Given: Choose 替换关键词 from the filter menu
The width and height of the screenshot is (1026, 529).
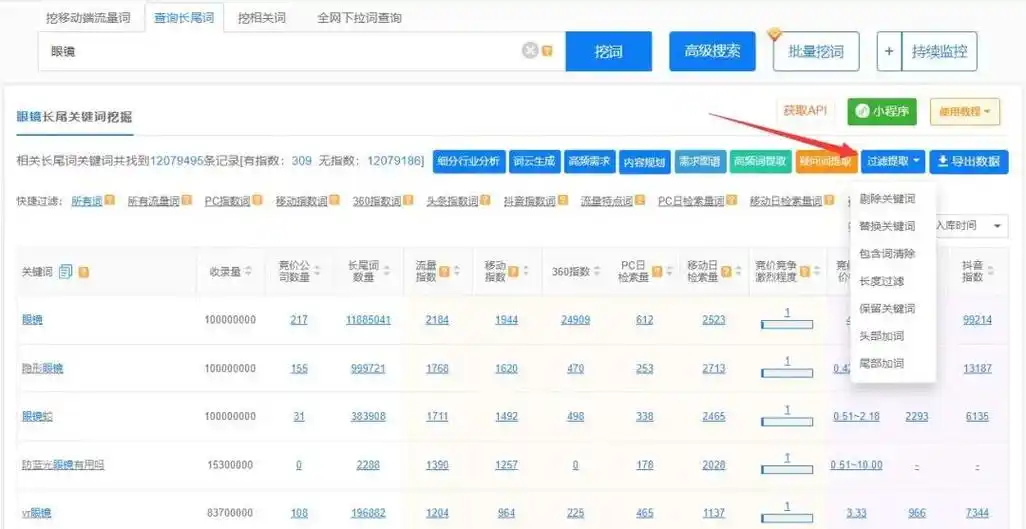Looking at the screenshot, I should click(x=887, y=226).
